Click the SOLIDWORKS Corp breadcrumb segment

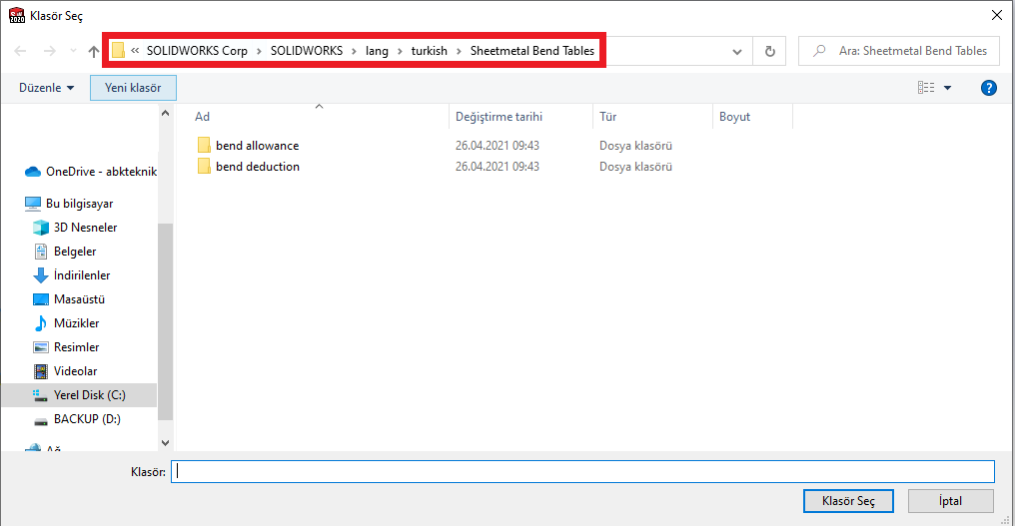point(196,50)
